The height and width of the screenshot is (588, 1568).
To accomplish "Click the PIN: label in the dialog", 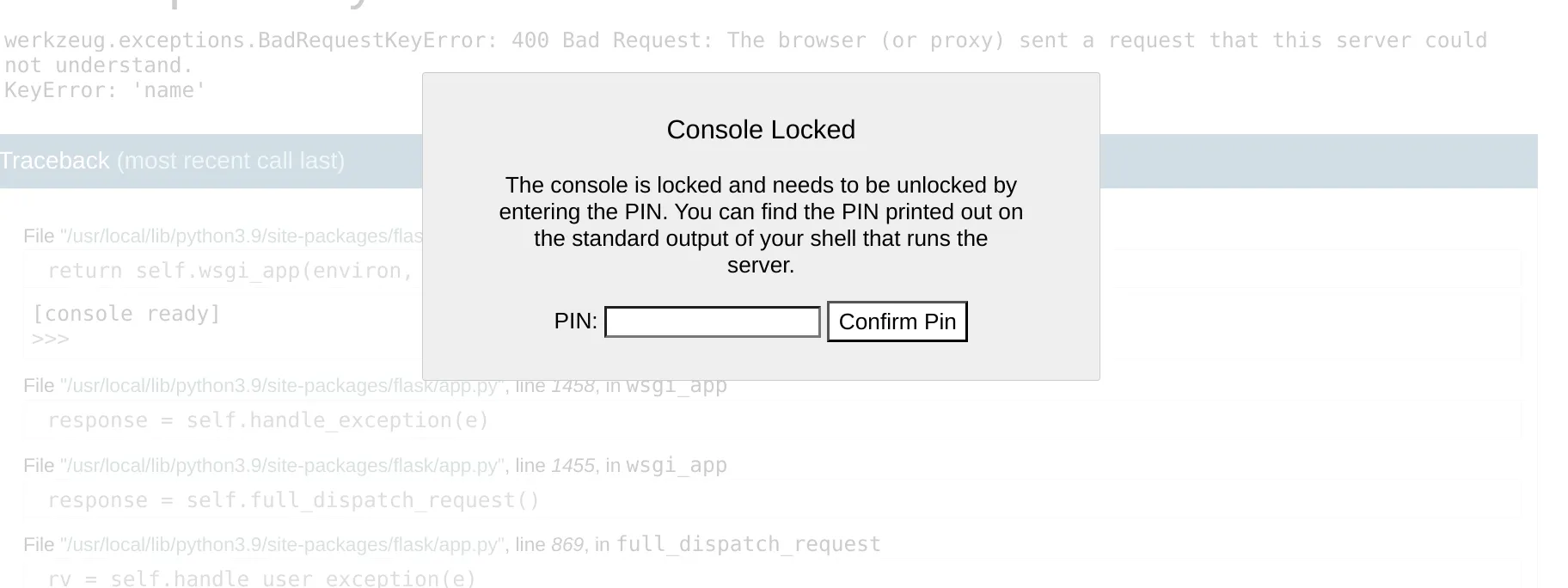I will 575,322.
